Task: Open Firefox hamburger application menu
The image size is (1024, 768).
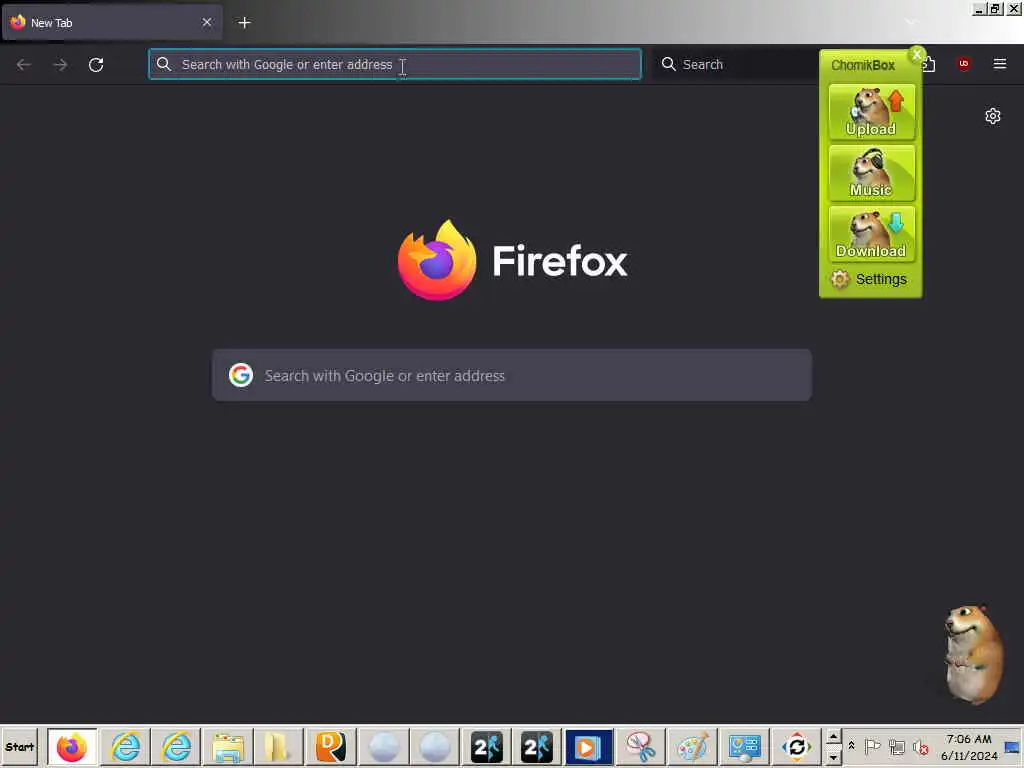Action: click(999, 64)
